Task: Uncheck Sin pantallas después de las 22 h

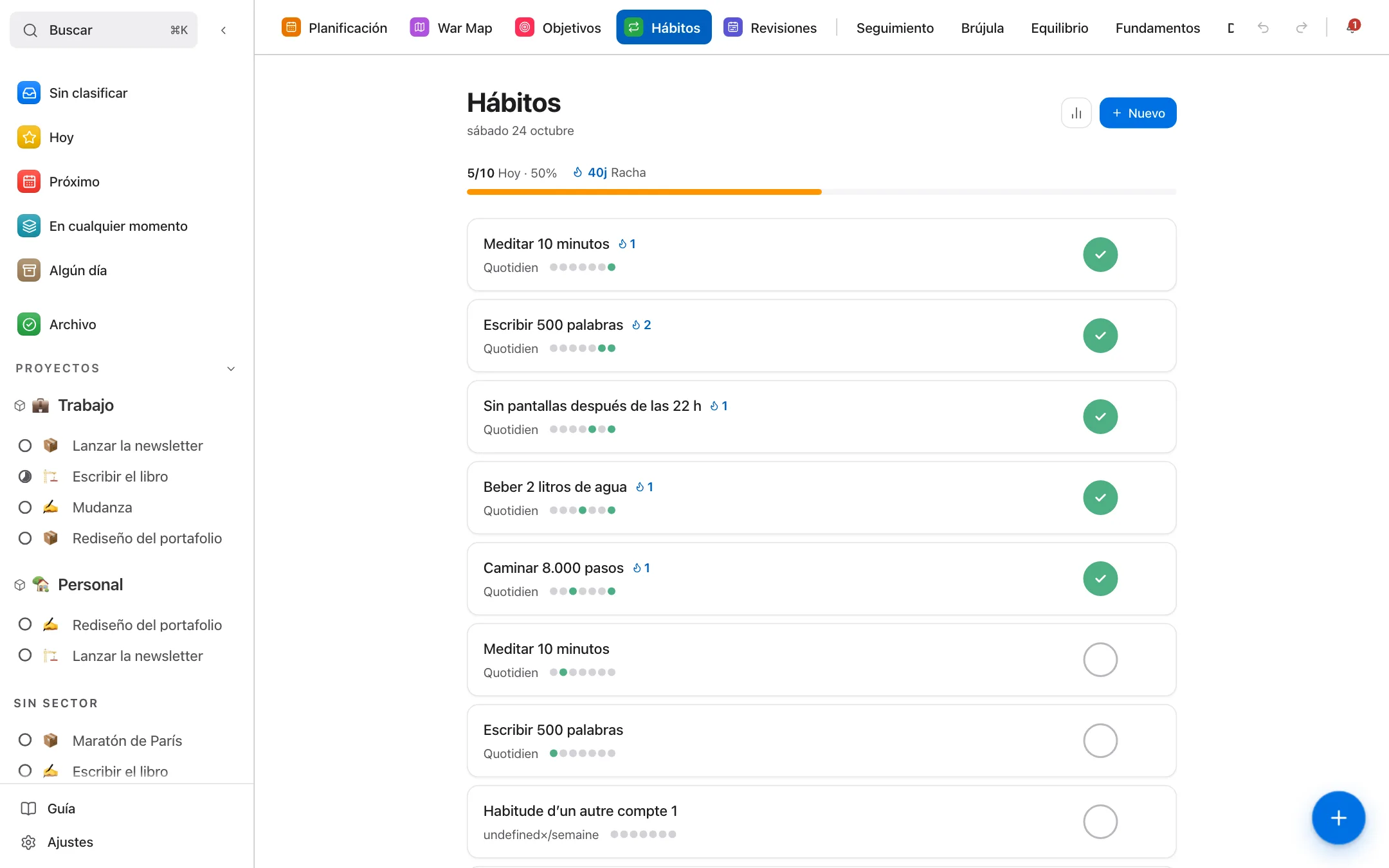Action: [x=1100, y=417]
